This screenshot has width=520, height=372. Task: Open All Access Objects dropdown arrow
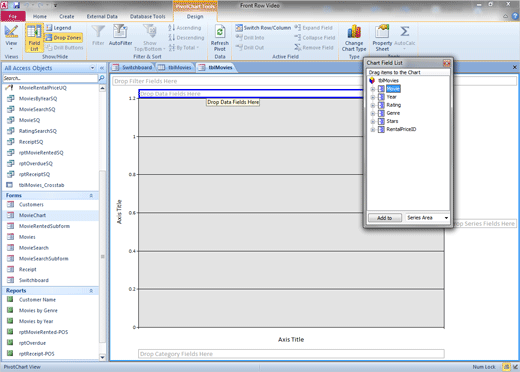(92, 68)
